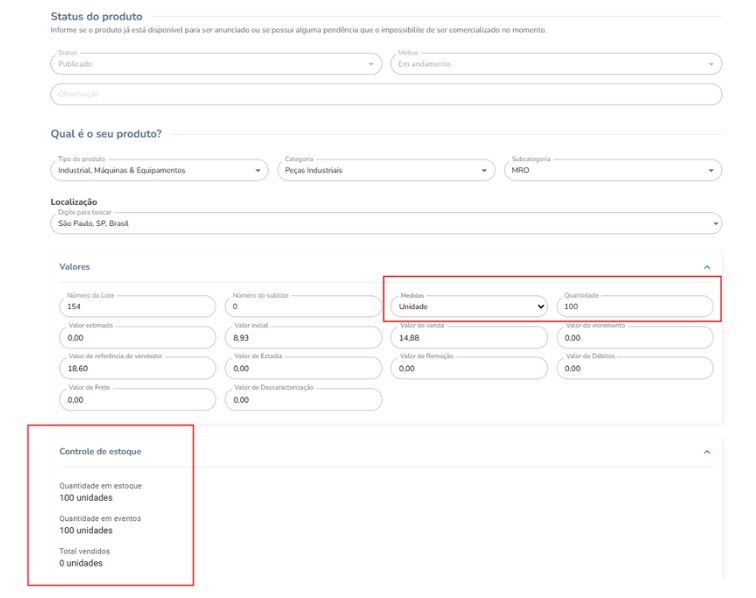Click the Número do Lote field
This screenshot has width=756, height=598.
coord(137,306)
